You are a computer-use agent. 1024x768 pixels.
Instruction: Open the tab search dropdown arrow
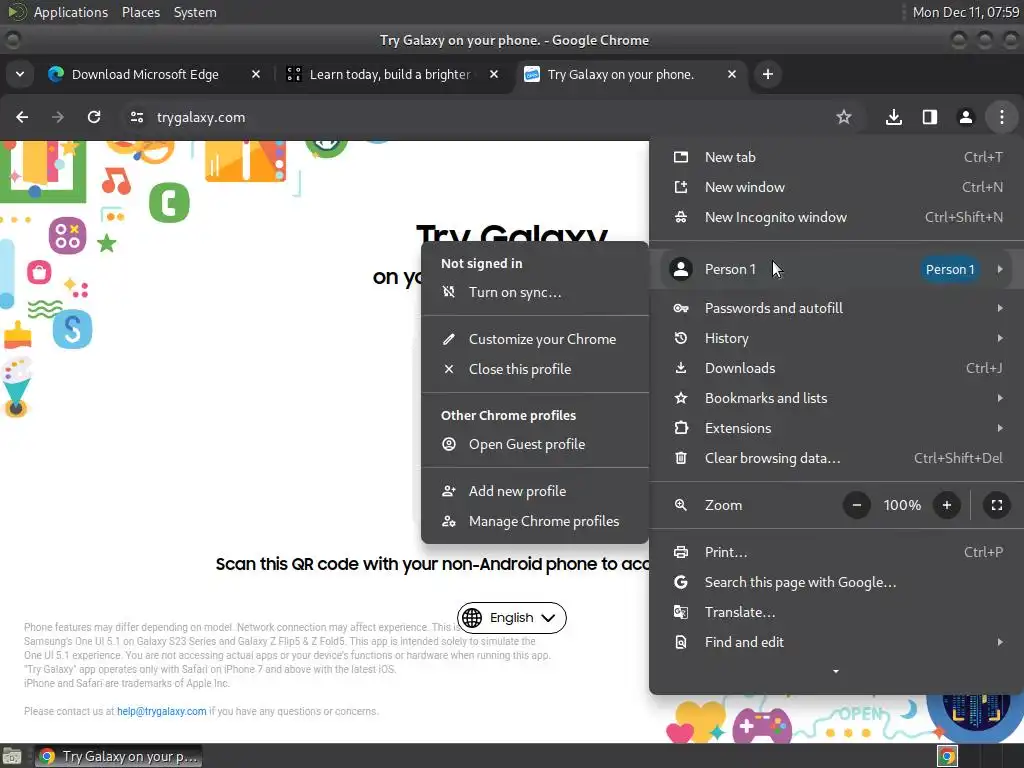[20, 74]
